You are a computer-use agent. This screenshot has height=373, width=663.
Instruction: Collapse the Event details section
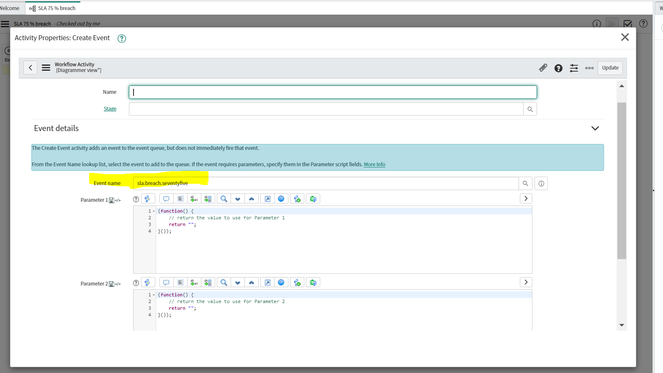pos(595,128)
